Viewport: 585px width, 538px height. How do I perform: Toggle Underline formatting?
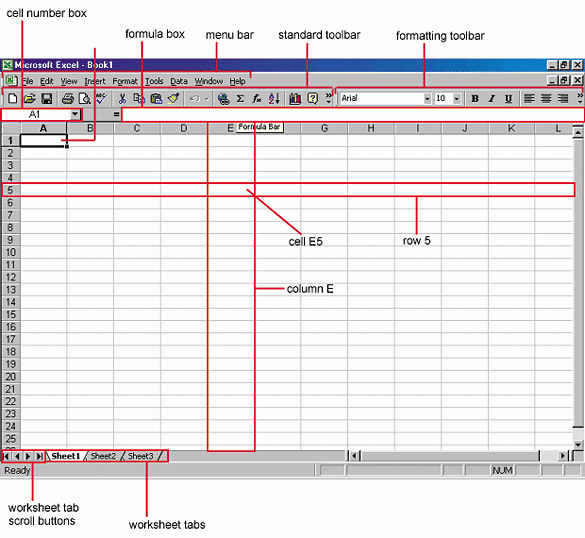coord(508,99)
